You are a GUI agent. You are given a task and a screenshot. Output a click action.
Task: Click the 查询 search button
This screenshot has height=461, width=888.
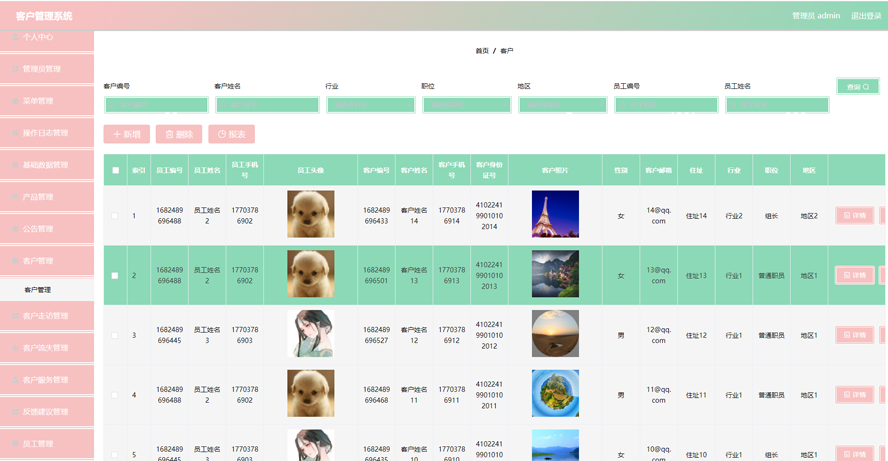click(x=858, y=87)
